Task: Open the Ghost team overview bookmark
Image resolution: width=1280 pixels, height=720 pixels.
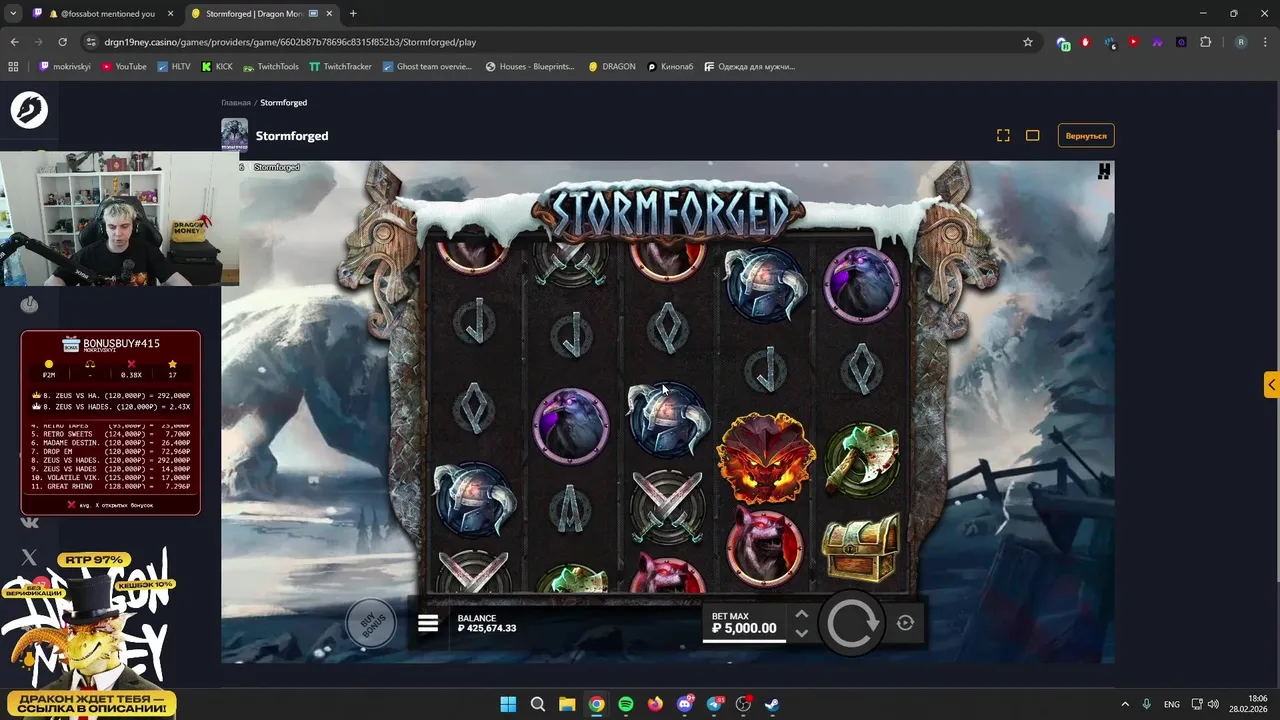Action: tap(427, 67)
